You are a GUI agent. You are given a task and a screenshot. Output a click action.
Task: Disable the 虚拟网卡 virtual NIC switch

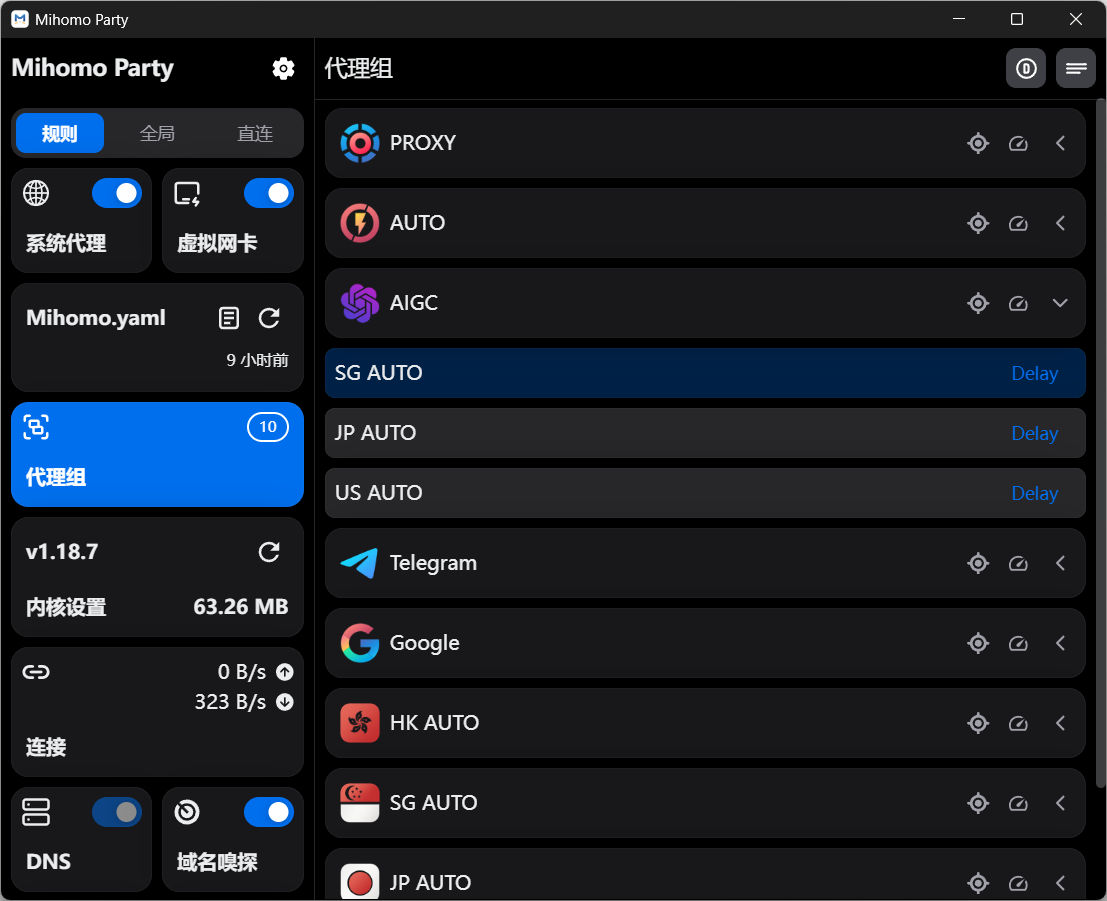click(269, 193)
